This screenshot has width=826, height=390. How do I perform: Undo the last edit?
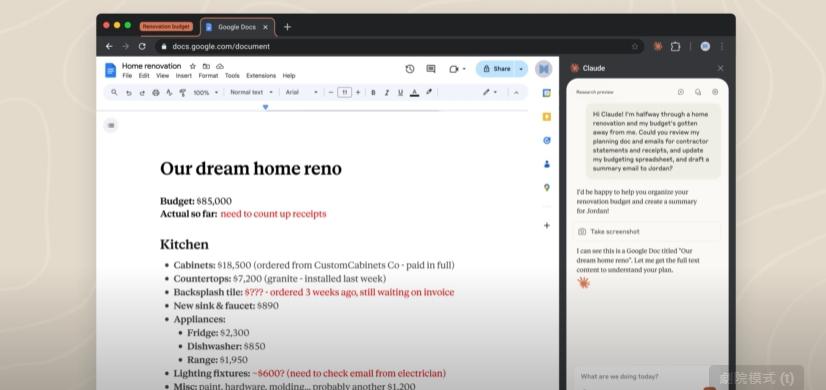pos(129,93)
